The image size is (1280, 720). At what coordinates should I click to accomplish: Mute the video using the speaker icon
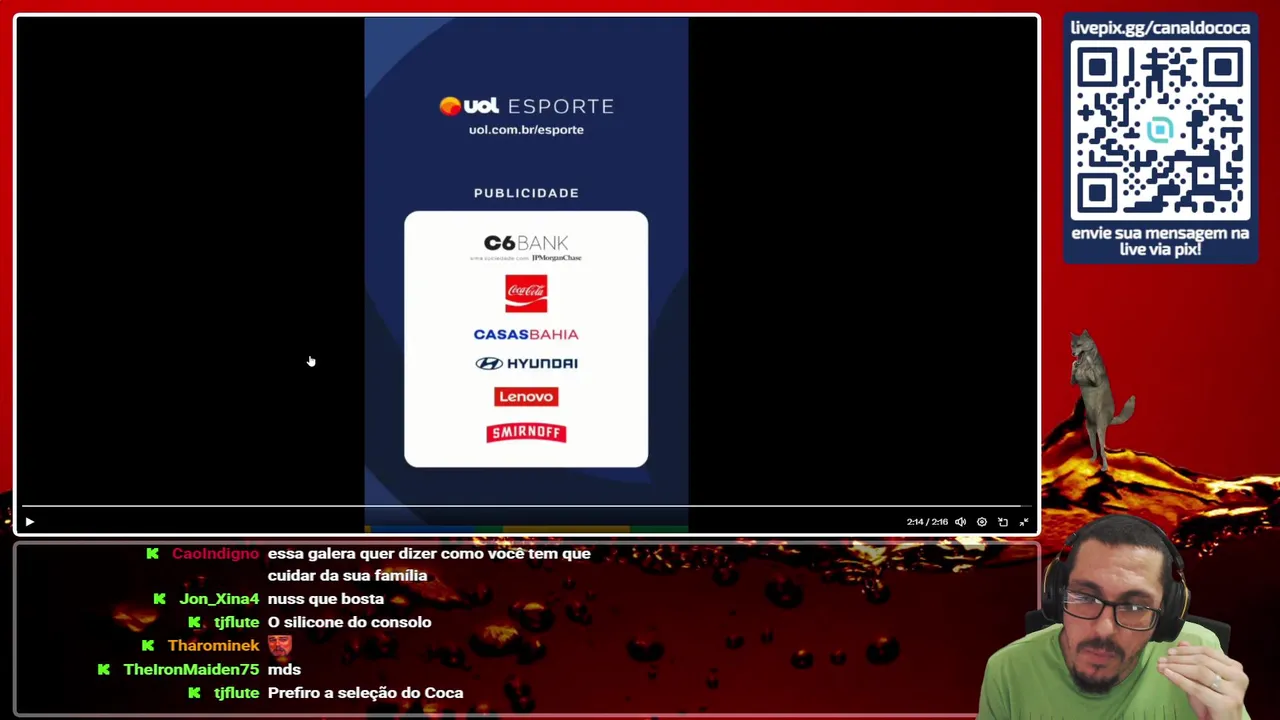[x=960, y=522]
